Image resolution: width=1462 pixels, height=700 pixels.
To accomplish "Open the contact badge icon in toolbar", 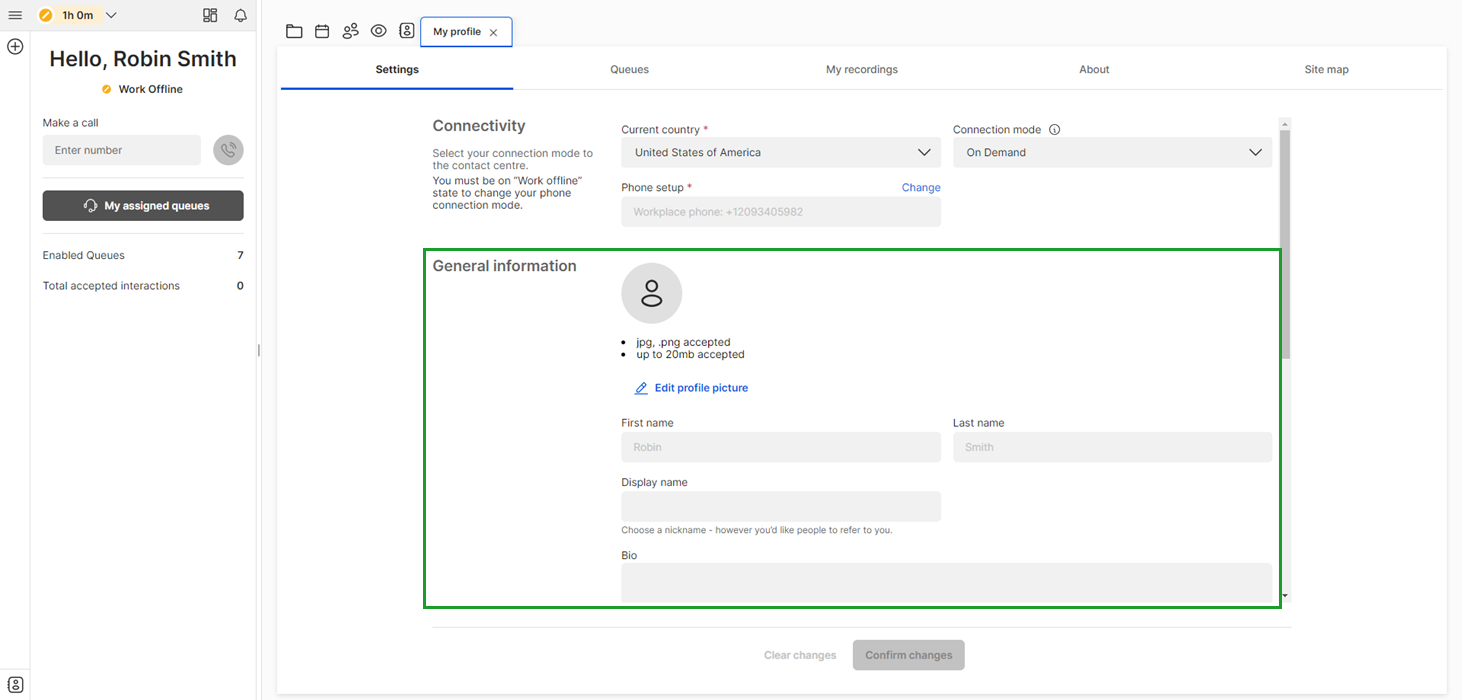I will pos(406,31).
